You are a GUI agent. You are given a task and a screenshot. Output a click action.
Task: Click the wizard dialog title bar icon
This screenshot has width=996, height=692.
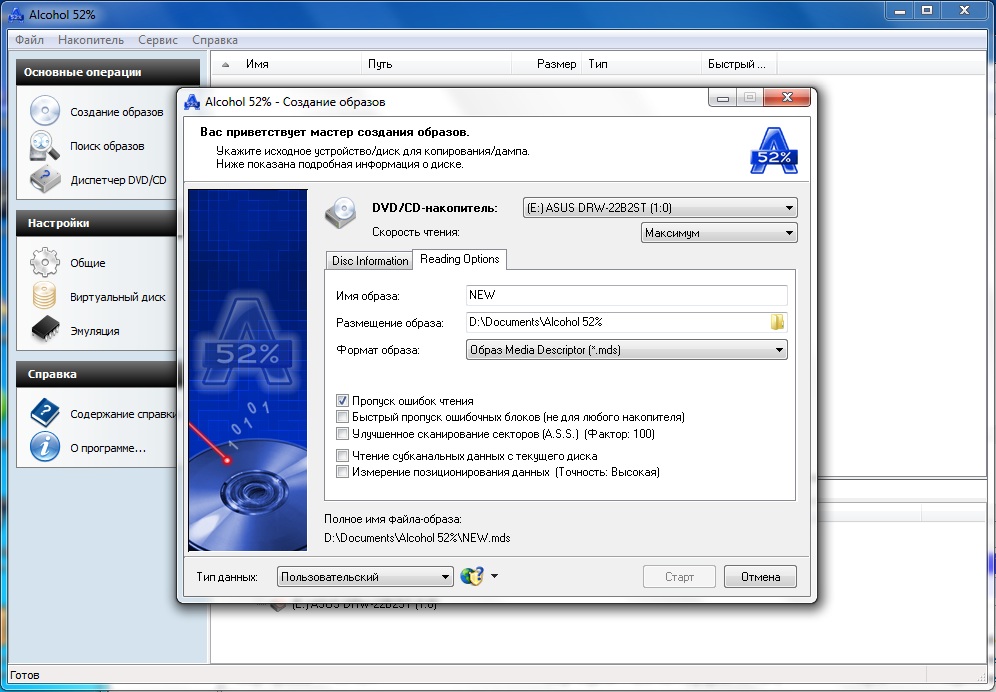tap(192, 102)
